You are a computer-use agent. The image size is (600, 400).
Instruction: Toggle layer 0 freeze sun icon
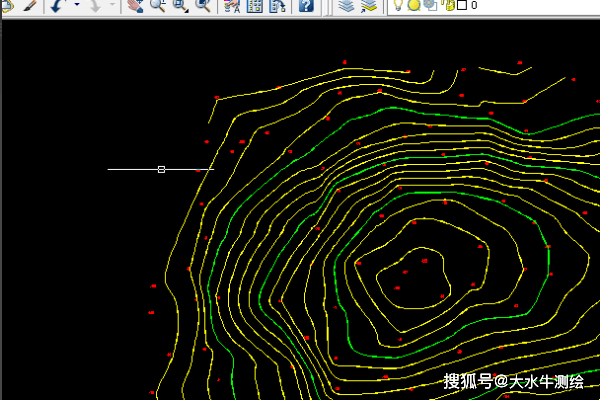coord(413,6)
